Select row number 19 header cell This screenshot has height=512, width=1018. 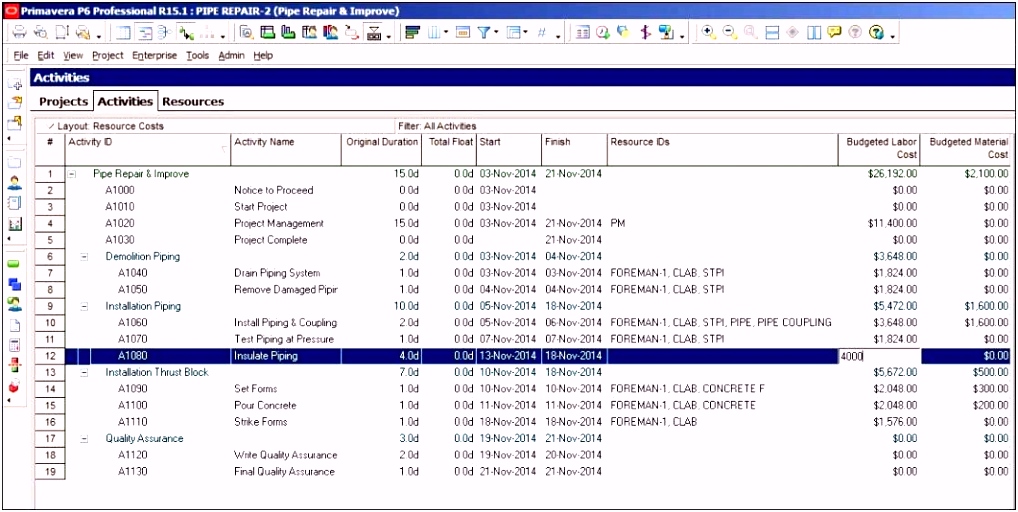(x=50, y=472)
